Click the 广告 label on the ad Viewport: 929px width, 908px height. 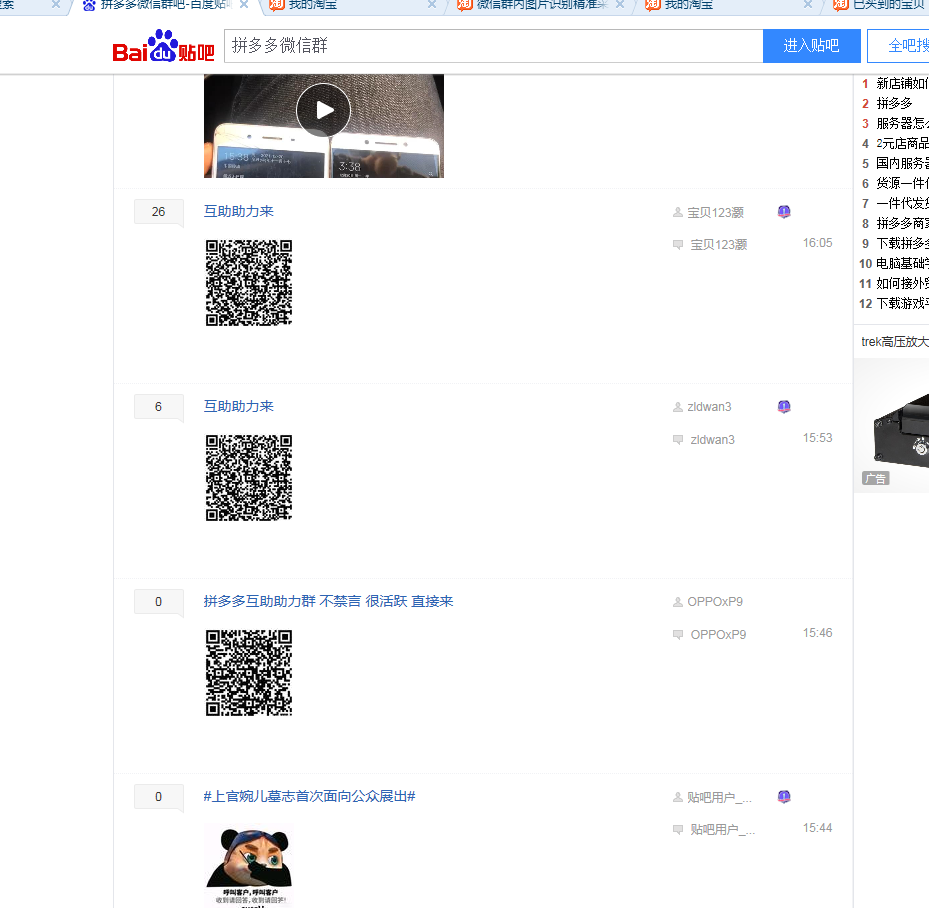coord(876,479)
